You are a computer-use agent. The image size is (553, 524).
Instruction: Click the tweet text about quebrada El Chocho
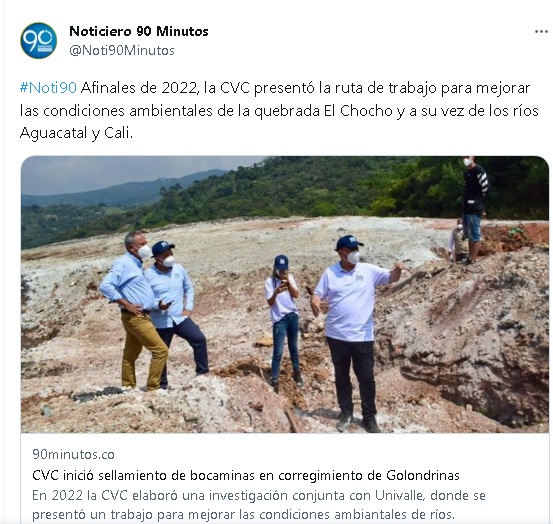coord(279,110)
